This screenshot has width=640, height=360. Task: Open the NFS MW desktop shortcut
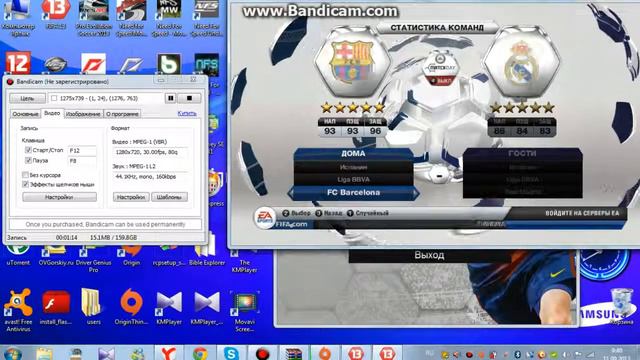point(169,18)
